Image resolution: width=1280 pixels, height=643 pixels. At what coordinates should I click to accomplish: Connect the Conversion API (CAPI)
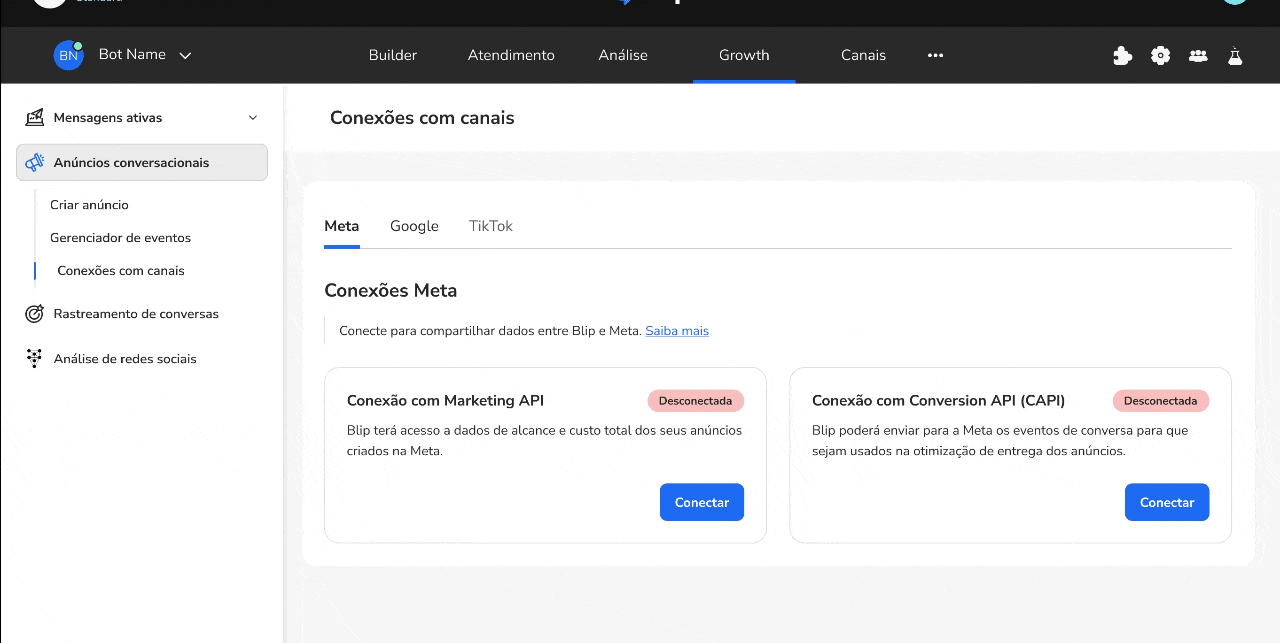[1166, 502]
